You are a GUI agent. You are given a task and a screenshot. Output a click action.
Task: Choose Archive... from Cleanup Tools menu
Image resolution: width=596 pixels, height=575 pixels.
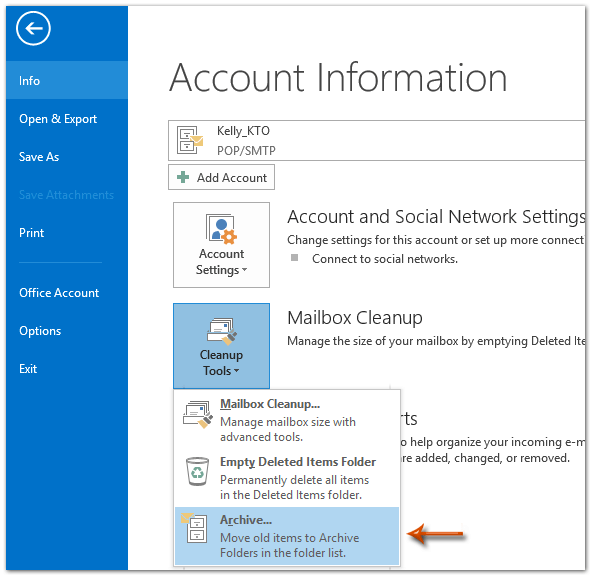point(287,536)
